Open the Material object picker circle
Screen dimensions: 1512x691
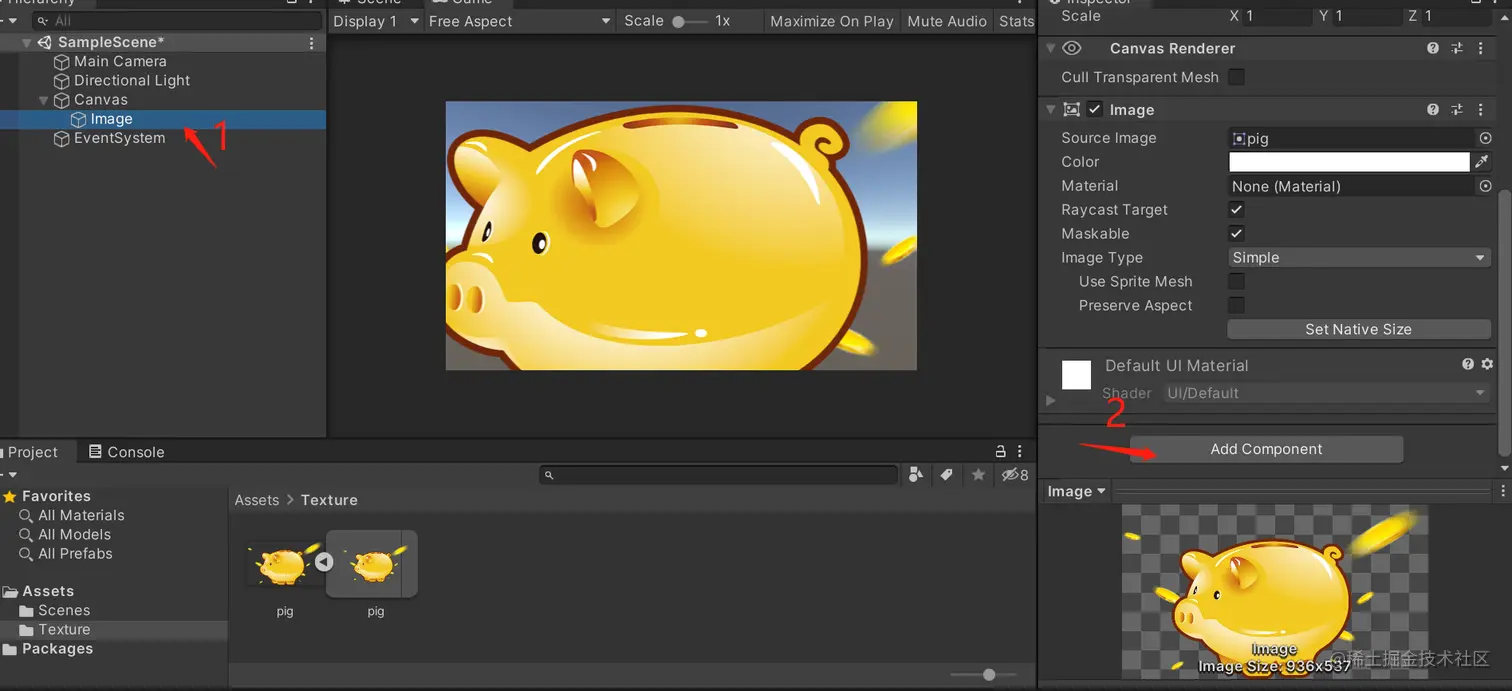(x=1485, y=186)
